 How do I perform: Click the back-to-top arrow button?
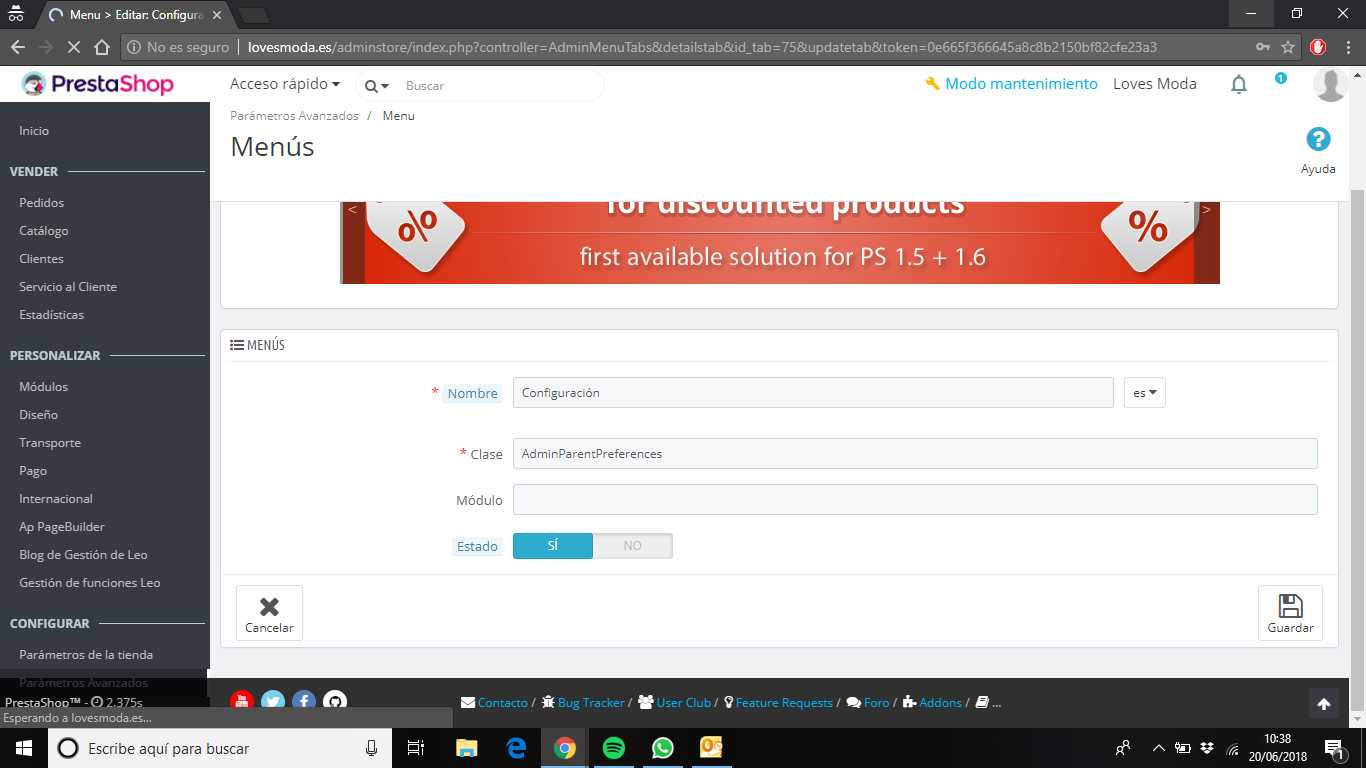1323,704
